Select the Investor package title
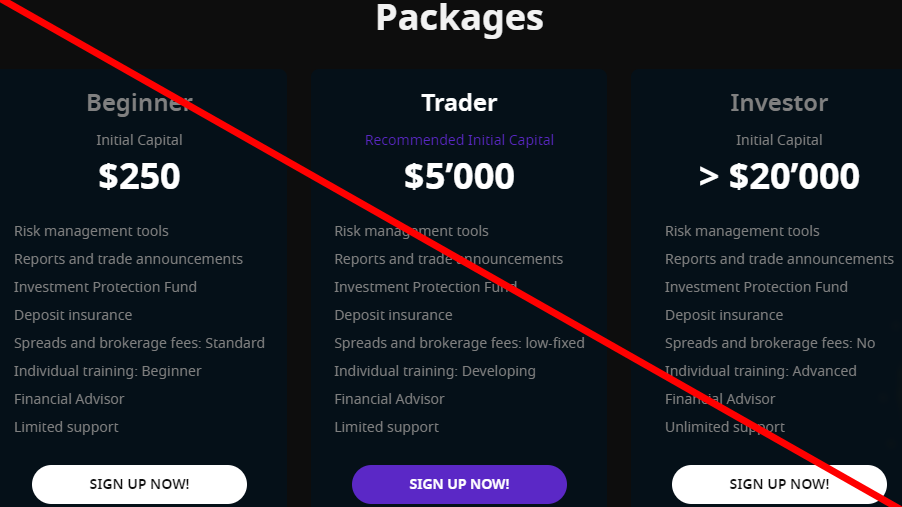The width and height of the screenshot is (902, 507). tap(779, 102)
